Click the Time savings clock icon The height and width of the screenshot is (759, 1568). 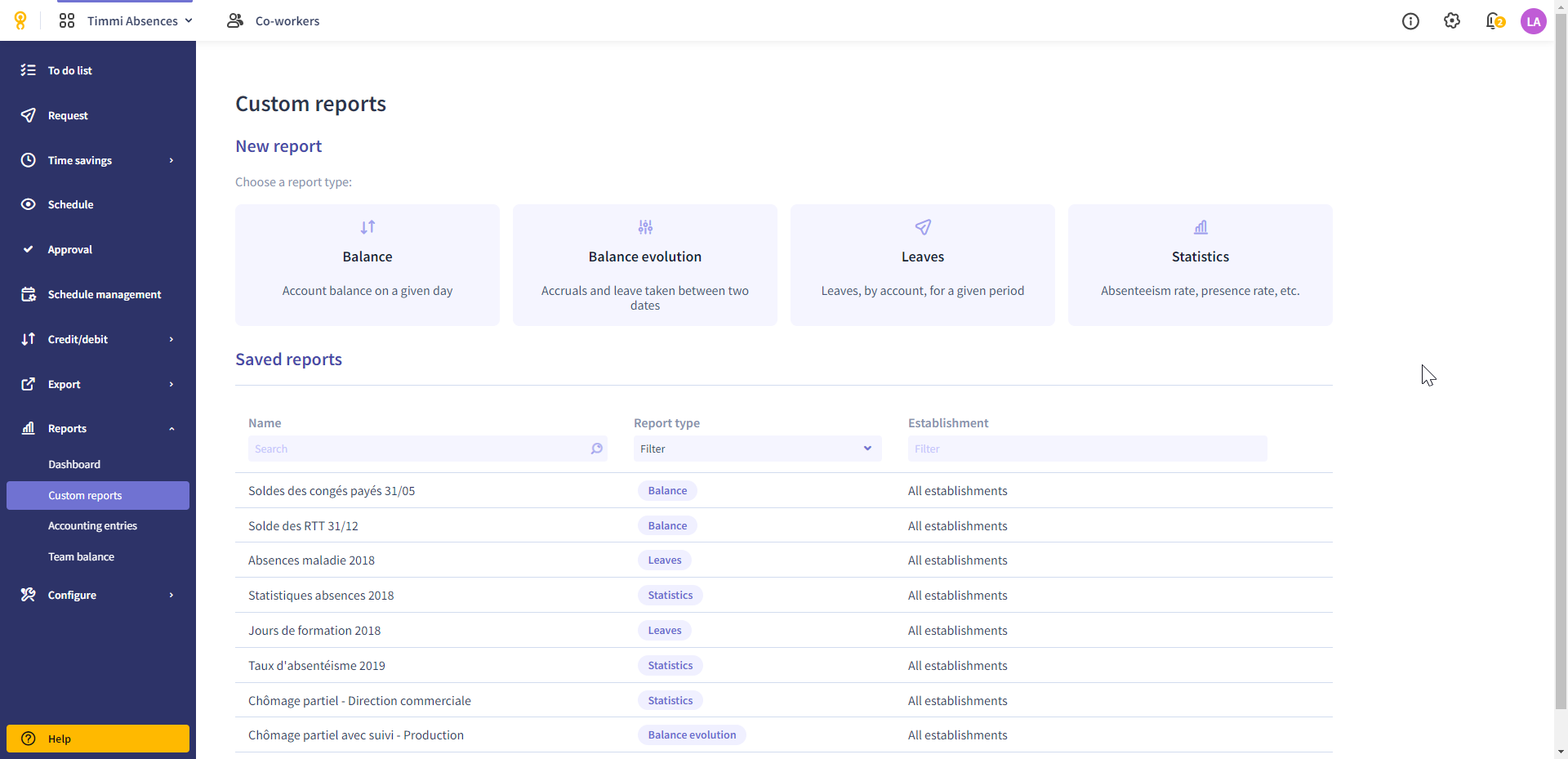(29, 160)
